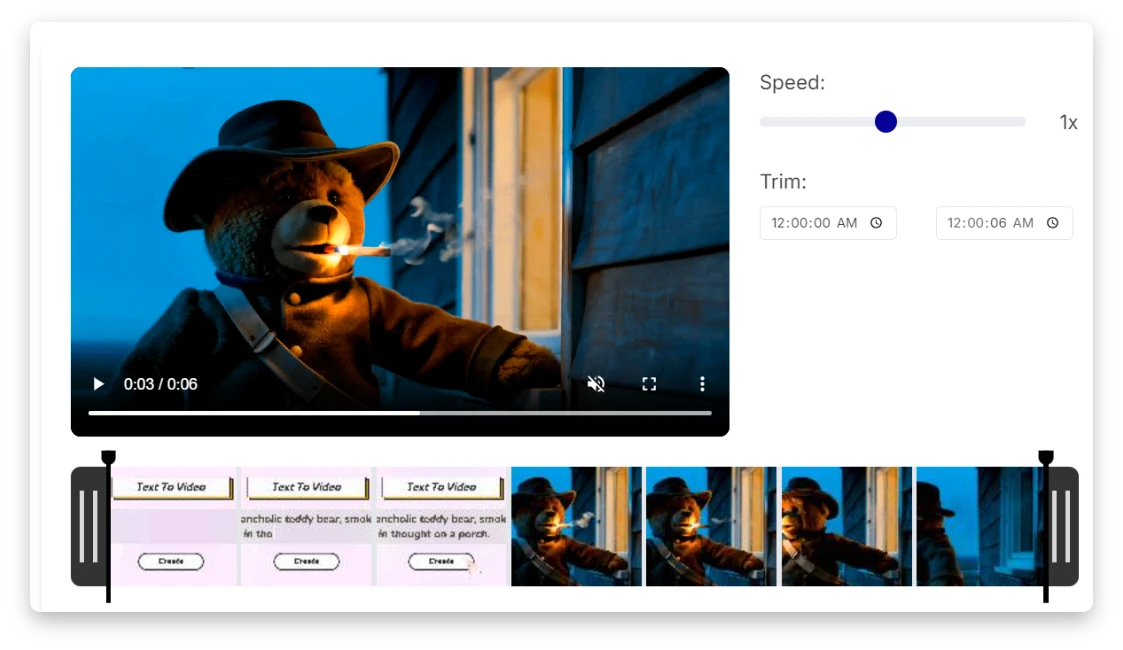Click the left trim handle on filmstrip
Screen dimensions: 1123x650
[x=89, y=526]
